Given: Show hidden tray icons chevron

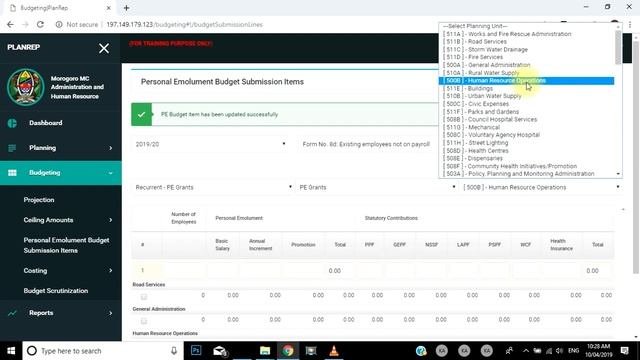Looking at the screenshot, I should tap(526, 351).
